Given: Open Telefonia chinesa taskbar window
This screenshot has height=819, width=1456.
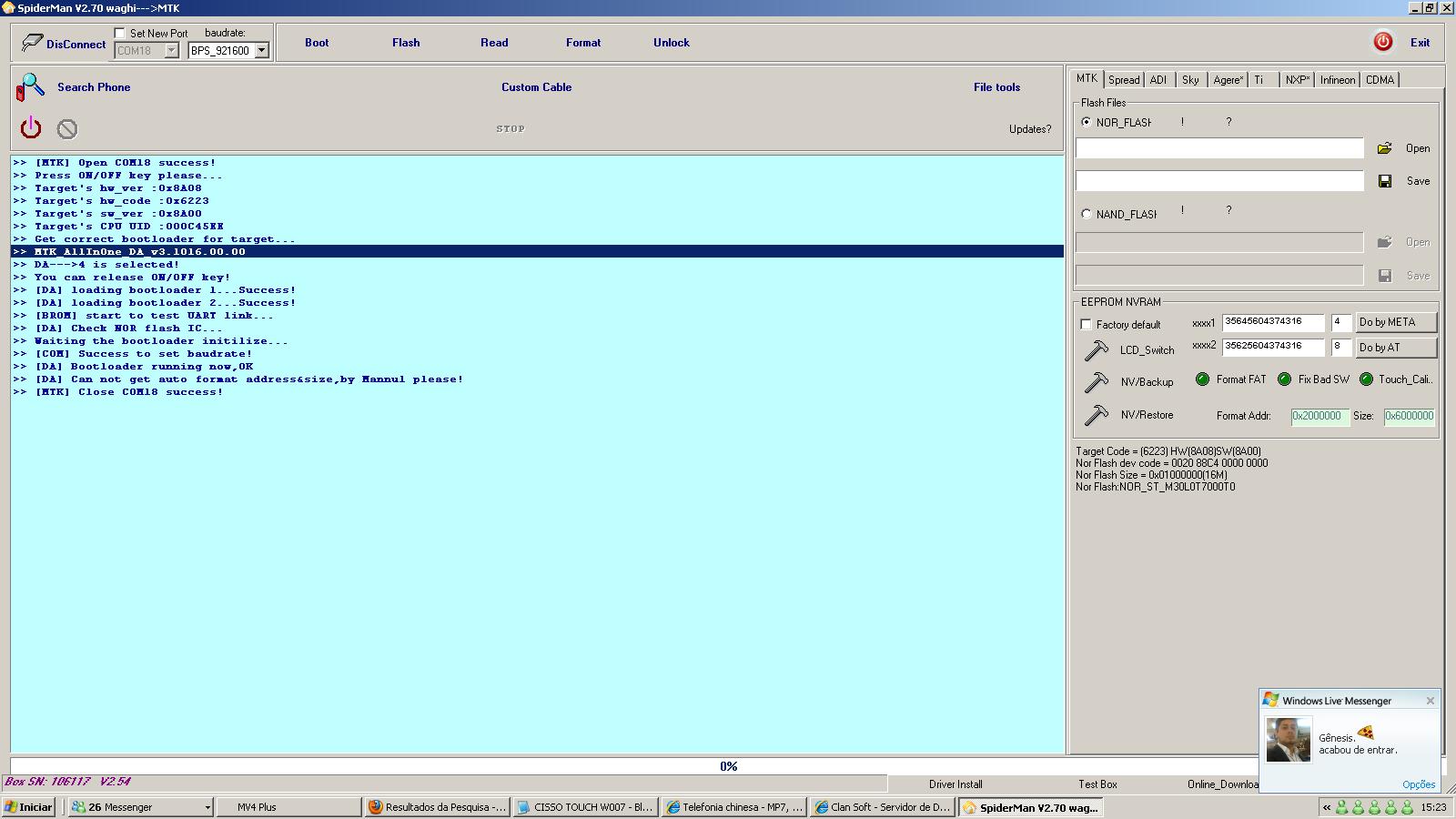Looking at the screenshot, I should click(733, 807).
